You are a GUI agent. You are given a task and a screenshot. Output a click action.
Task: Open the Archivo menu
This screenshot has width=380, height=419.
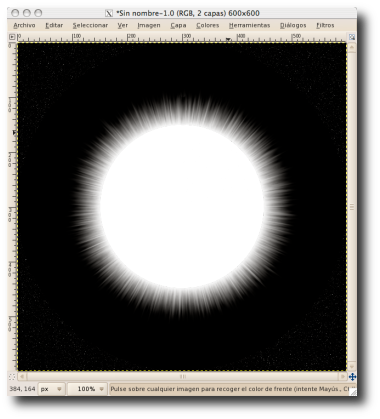(x=24, y=25)
